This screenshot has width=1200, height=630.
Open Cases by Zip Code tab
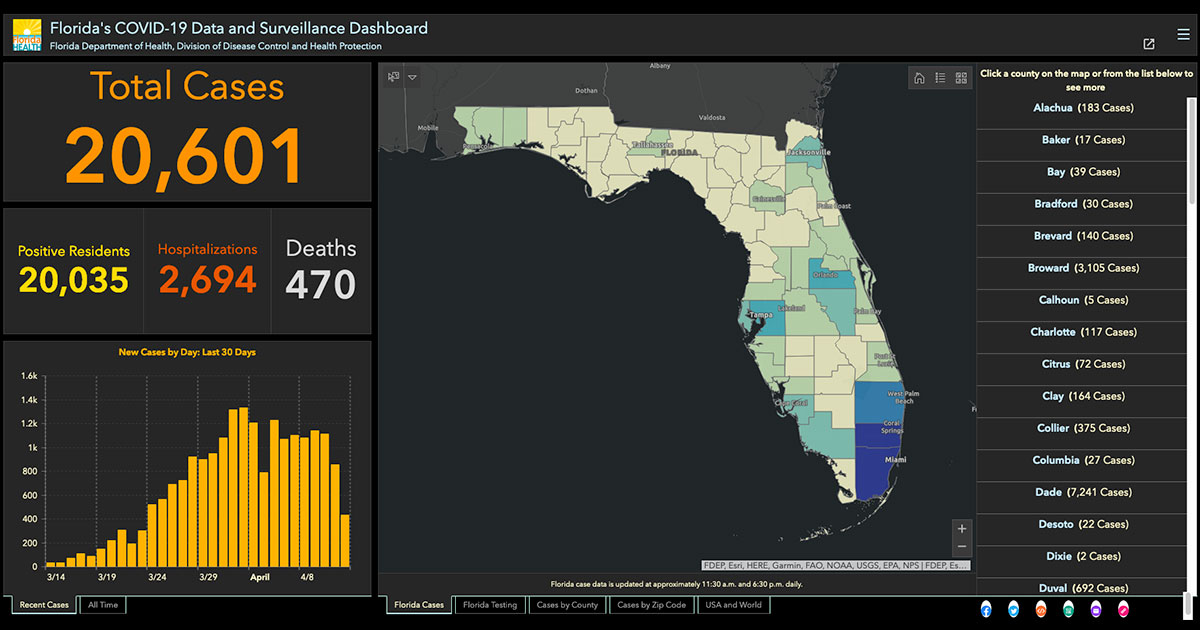tap(651, 605)
